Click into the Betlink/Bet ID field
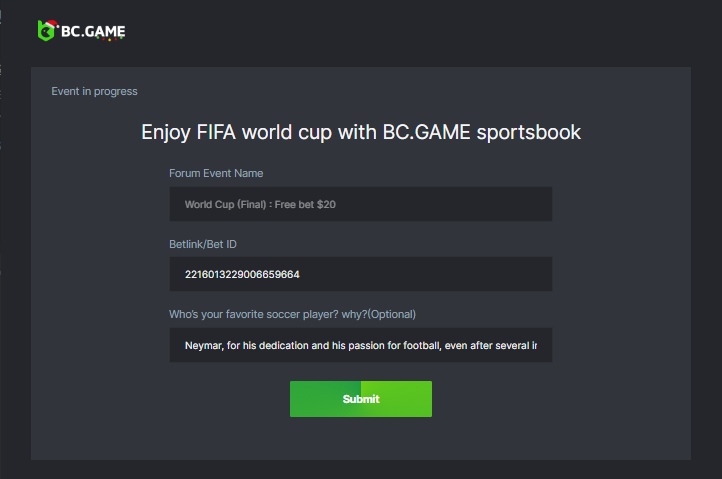Image resolution: width=722 pixels, height=479 pixels. click(361, 274)
